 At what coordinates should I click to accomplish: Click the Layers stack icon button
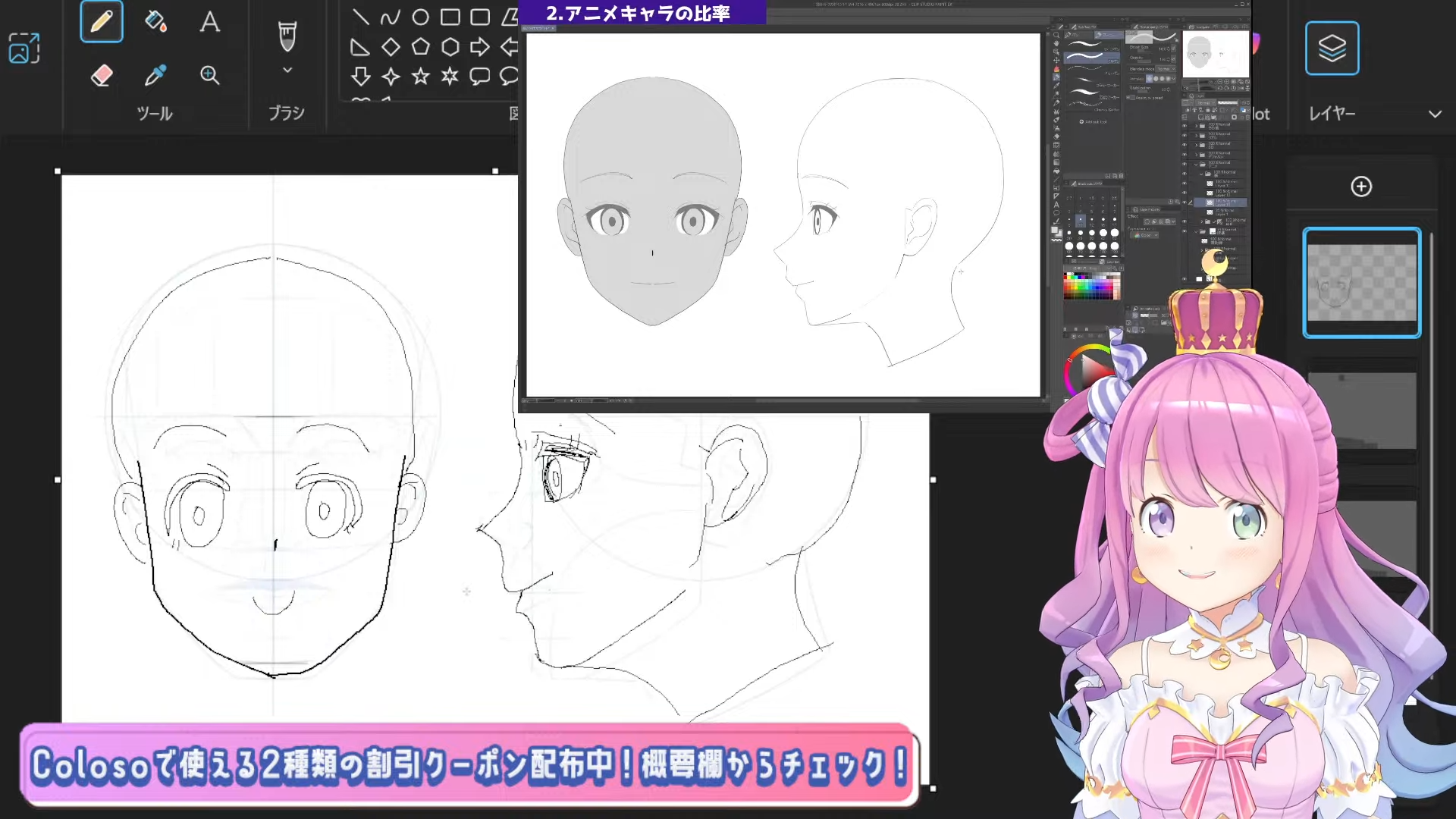pos(1332,48)
